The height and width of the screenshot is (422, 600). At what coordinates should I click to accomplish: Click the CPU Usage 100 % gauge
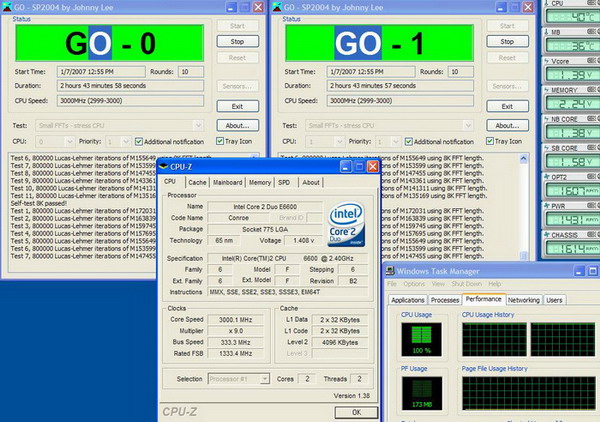point(421,339)
